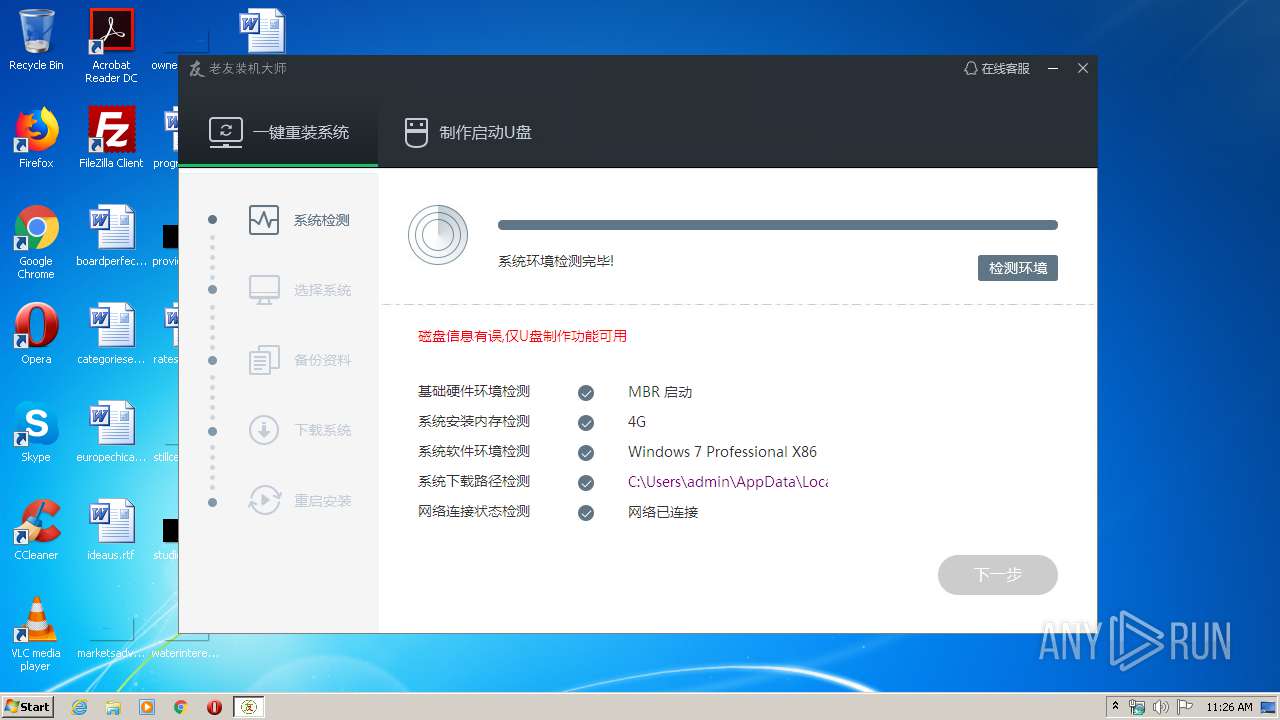Screen dimensions: 1280x720
Task: Open the Firefox desktop shortcut
Action: coord(36,138)
